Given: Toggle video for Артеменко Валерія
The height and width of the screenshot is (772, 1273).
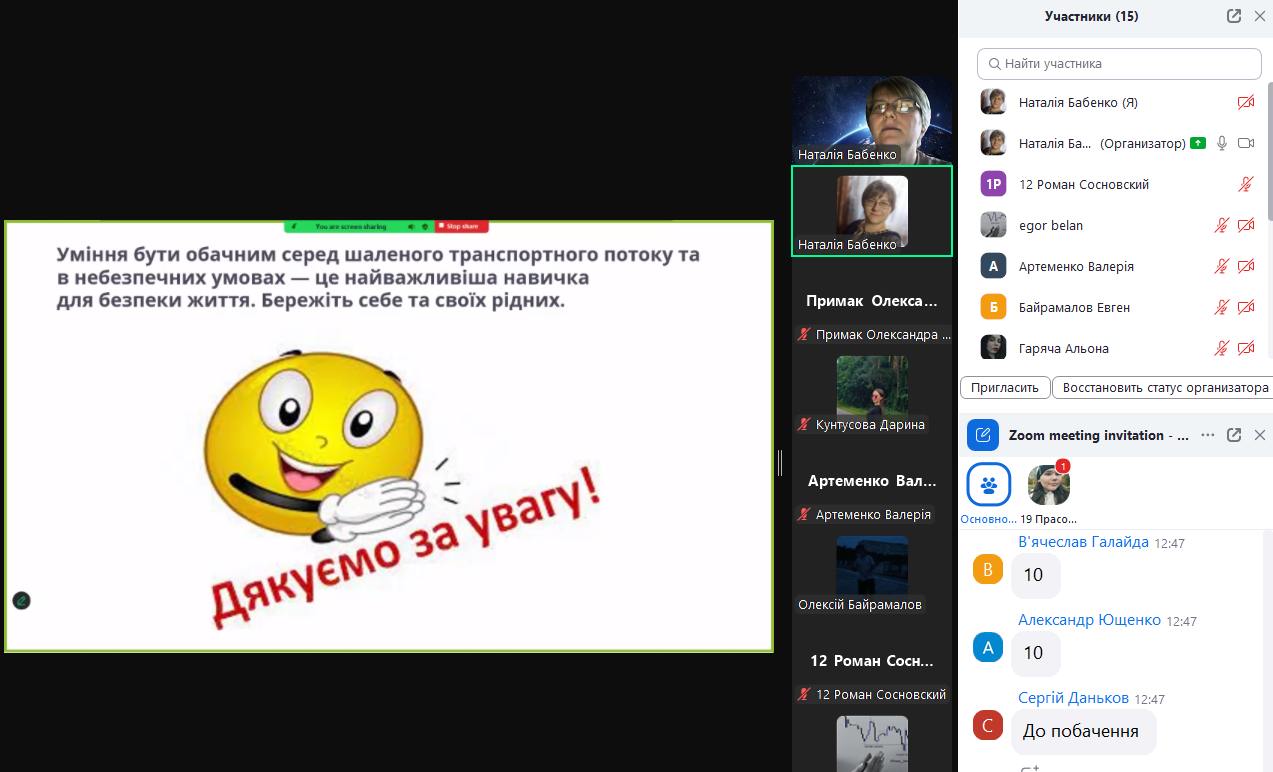Looking at the screenshot, I should coord(1246,266).
